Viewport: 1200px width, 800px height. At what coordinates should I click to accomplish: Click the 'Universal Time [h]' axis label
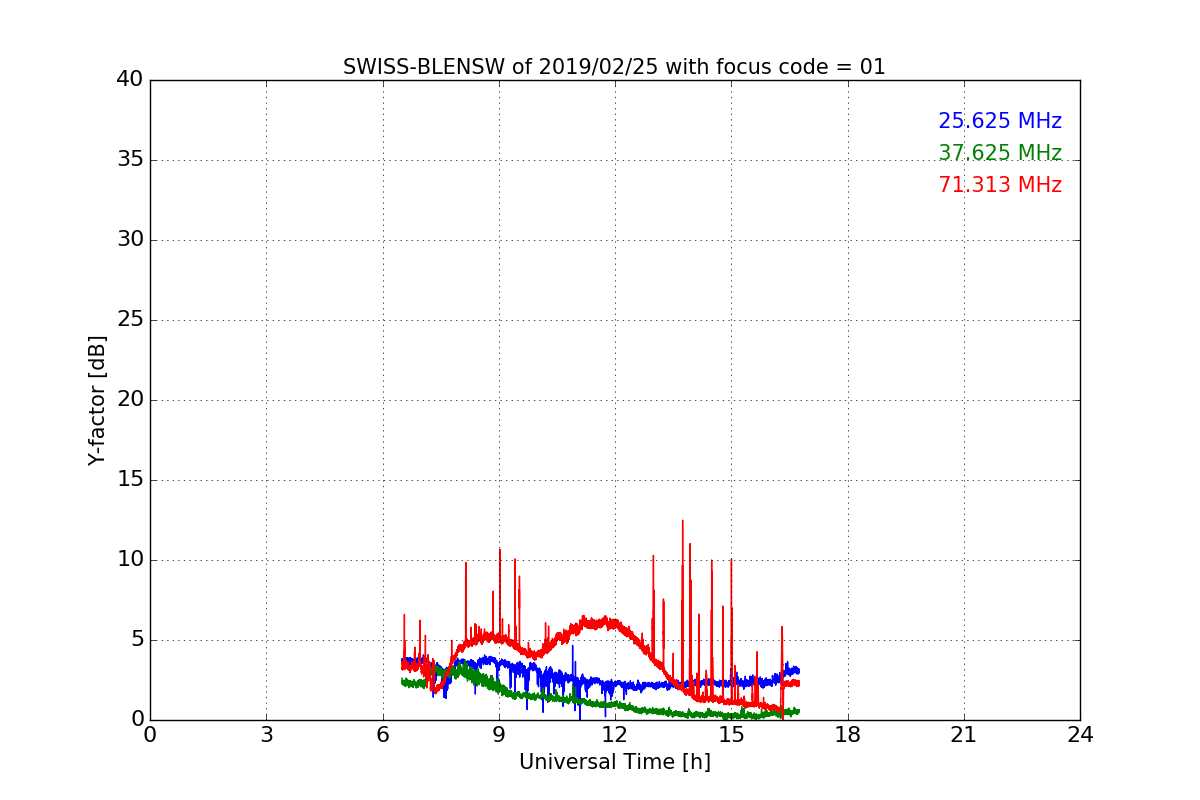(615, 762)
